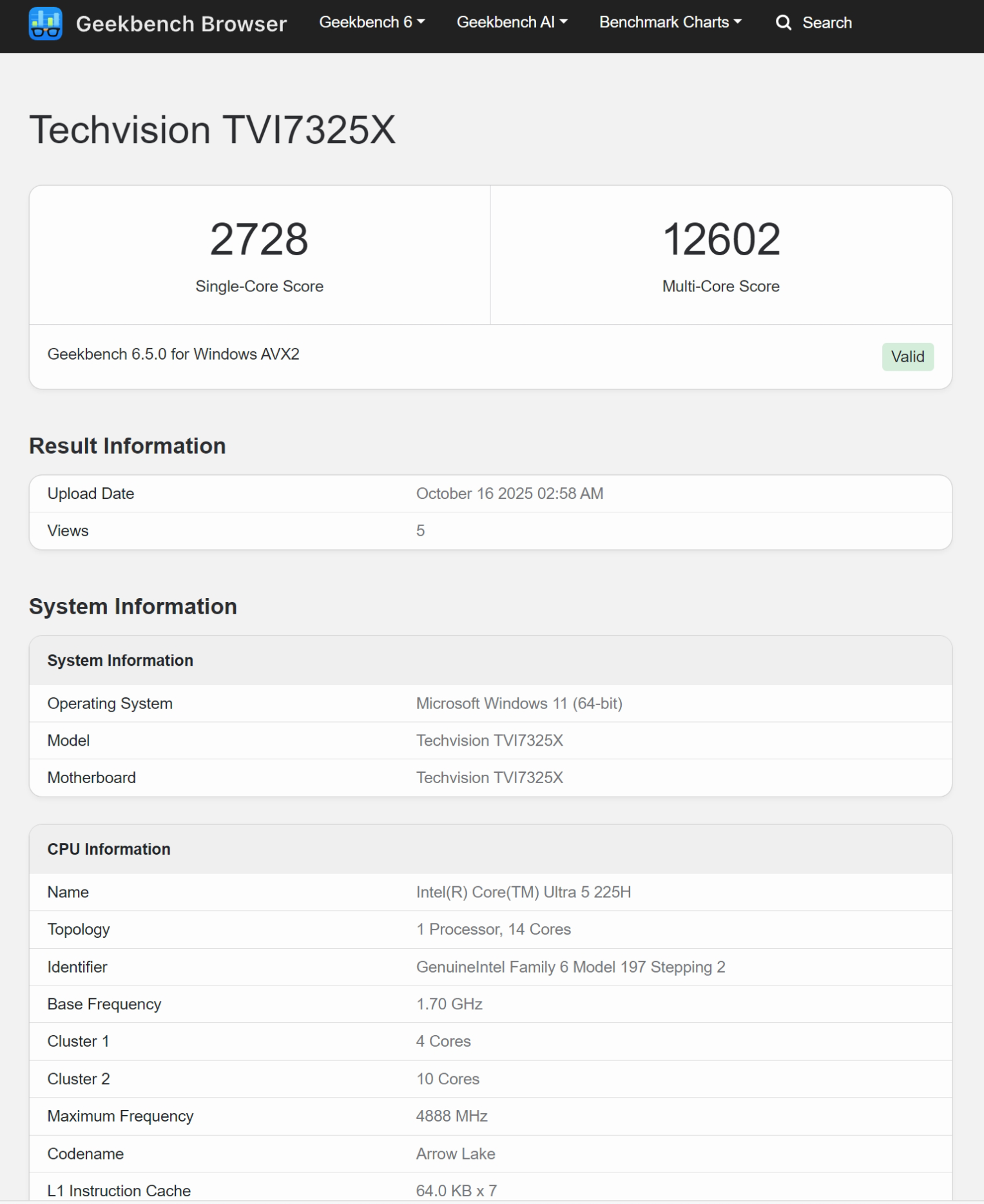Click the Result Information heading
Viewport: 984px width, 1204px height.
tap(128, 445)
